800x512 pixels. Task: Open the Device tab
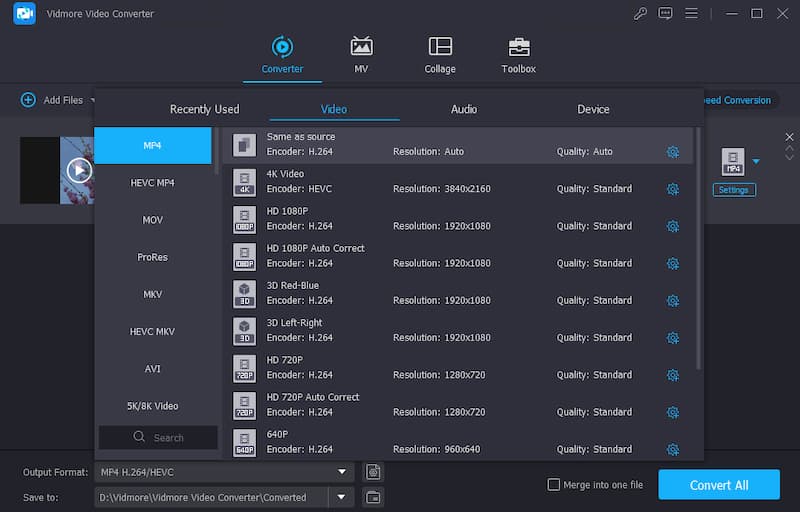pos(593,109)
